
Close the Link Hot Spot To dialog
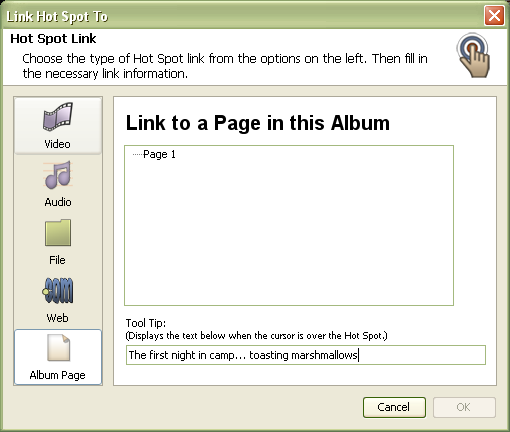tap(494, 15)
